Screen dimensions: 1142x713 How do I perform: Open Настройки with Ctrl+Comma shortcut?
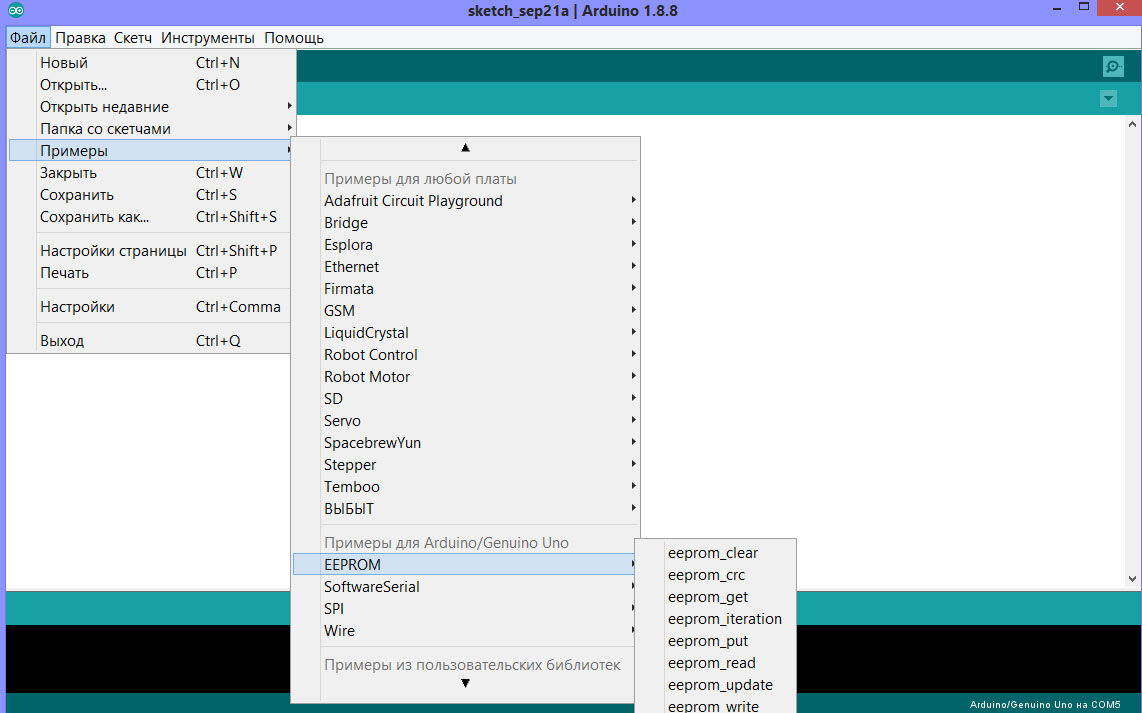pos(151,307)
